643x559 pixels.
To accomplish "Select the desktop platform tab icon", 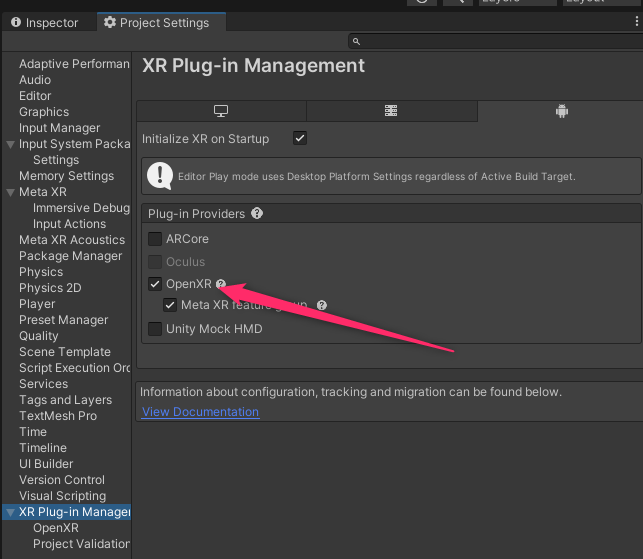I will 221,111.
